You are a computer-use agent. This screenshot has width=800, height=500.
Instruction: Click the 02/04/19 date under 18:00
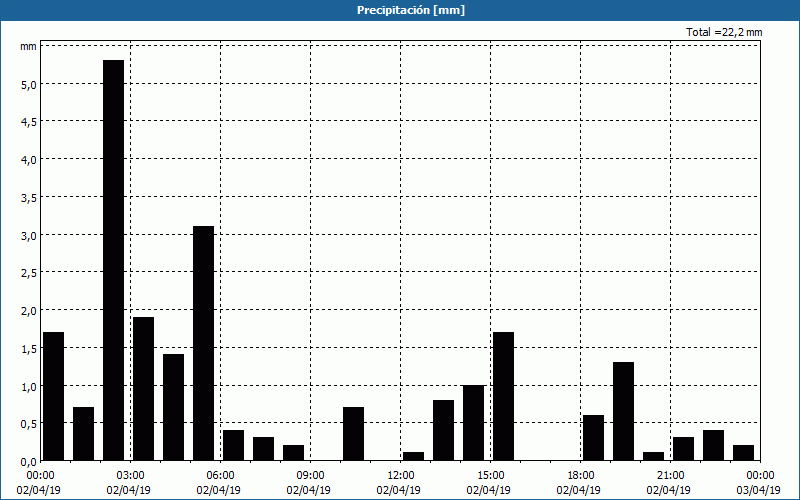click(x=579, y=490)
